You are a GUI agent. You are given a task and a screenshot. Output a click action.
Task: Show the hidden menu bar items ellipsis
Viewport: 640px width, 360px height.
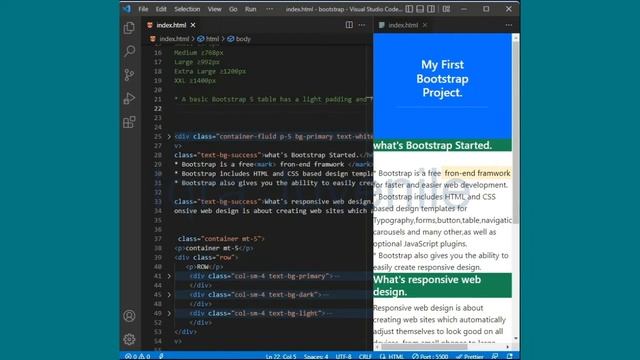[x=269, y=9]
